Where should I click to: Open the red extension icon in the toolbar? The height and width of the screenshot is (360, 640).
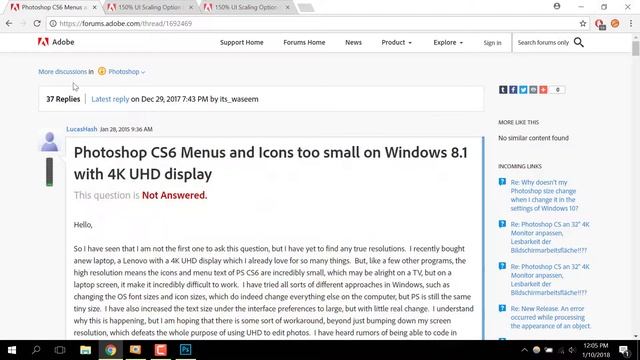[x=599, y=24]
